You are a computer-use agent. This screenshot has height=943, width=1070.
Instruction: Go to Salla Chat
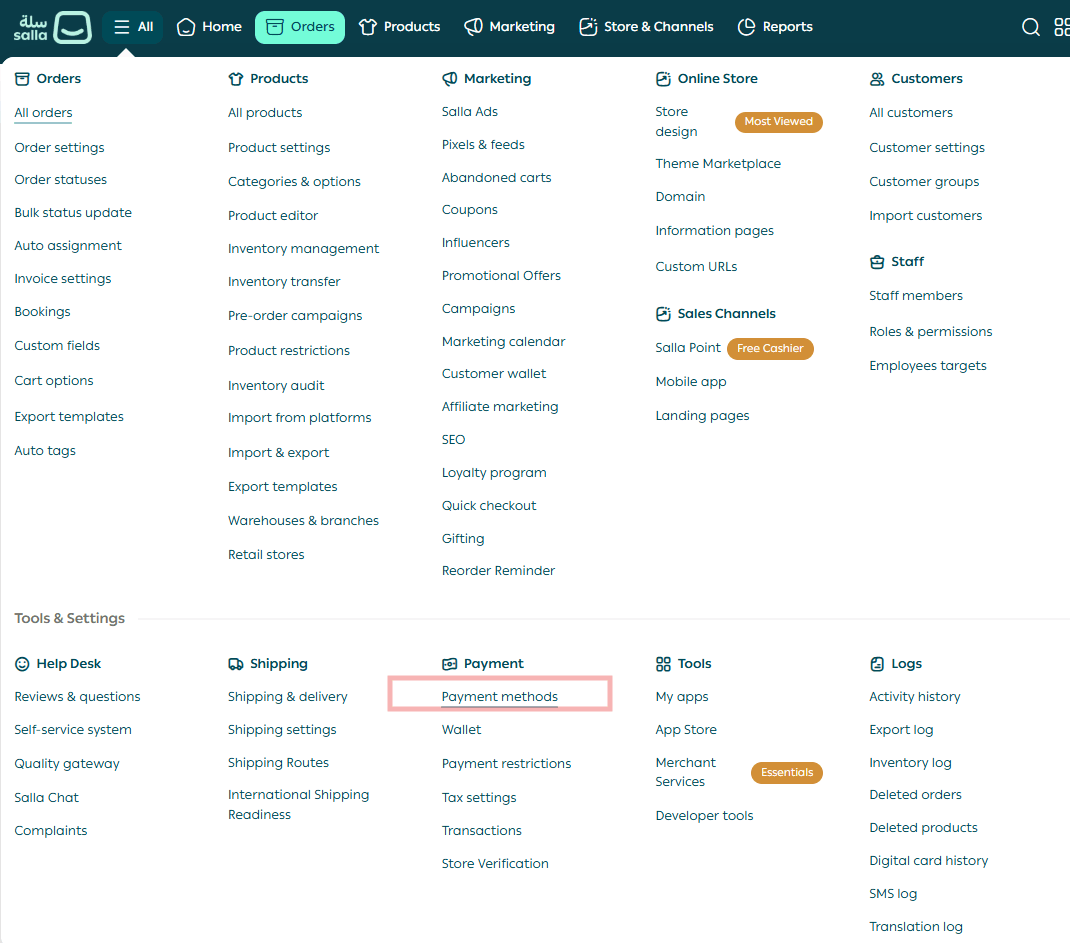[46, 798]
